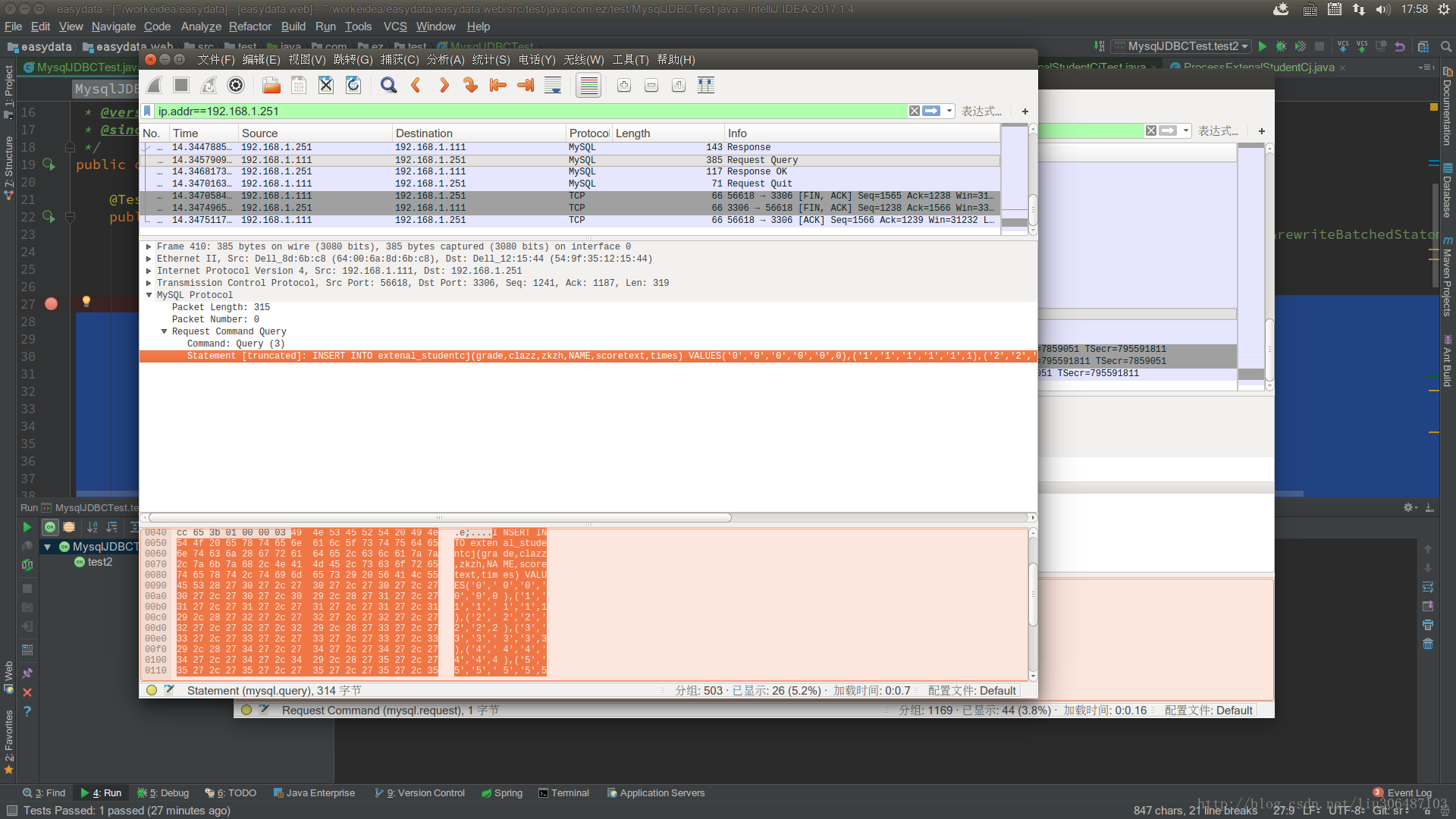The height and width of the screenshot is (819, 1456).
Task: Zoom out the Wireshark text
Action: pyautogui.click(x=651, y=86)
